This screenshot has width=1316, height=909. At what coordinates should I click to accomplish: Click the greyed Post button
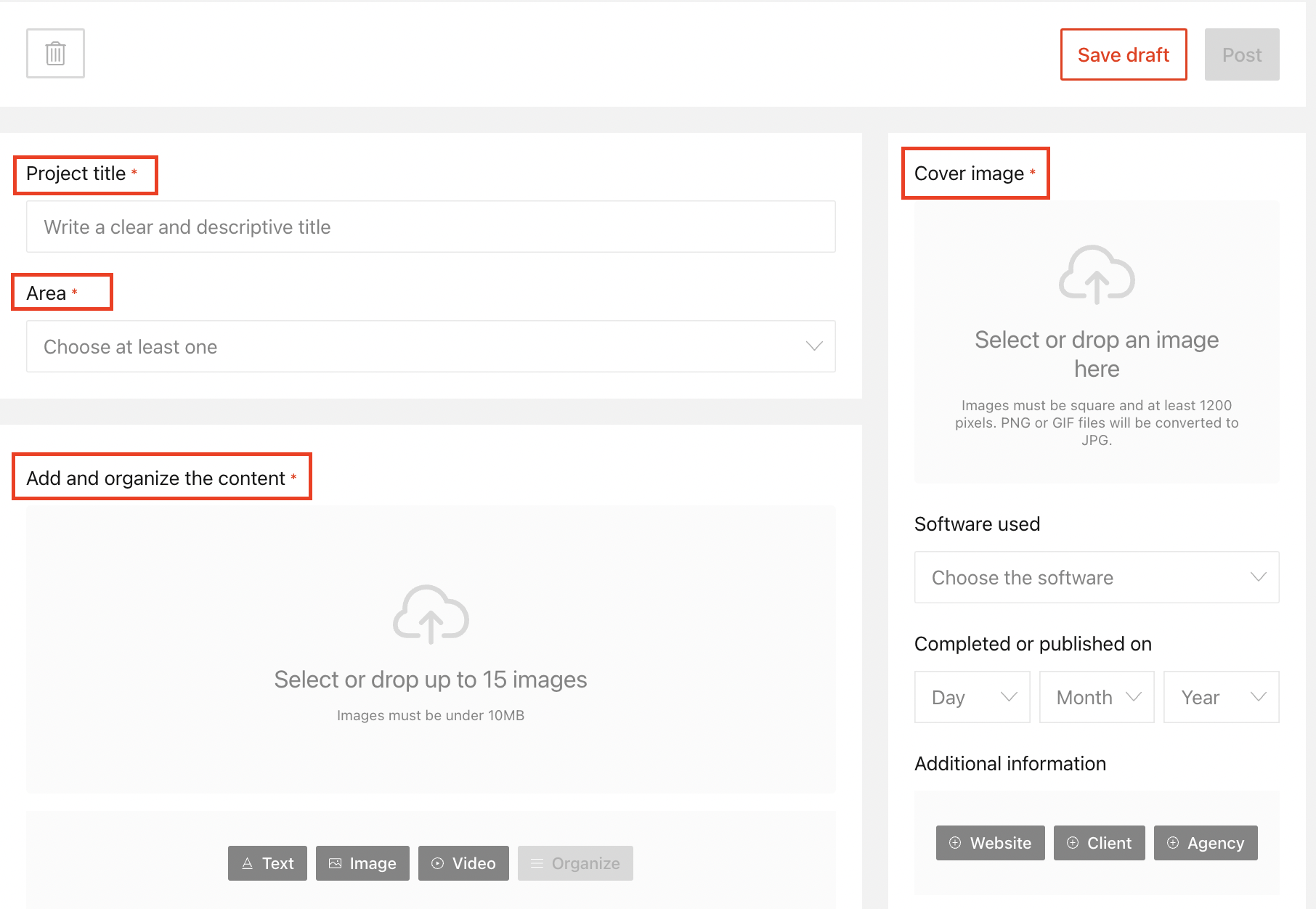click(x=1242, y=54)
